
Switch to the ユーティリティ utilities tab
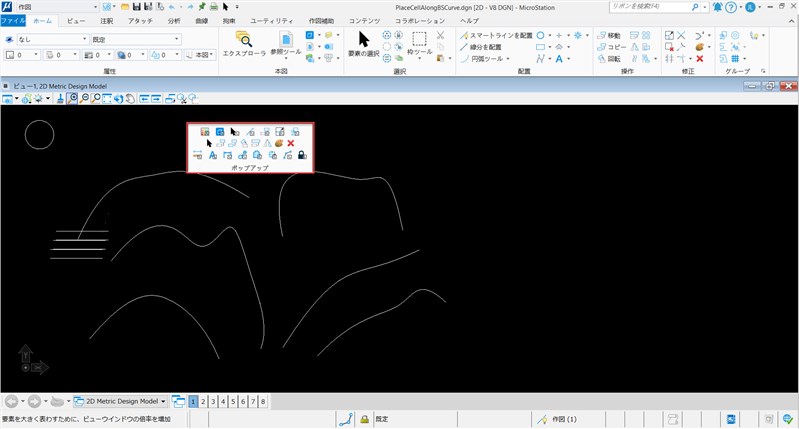click(272, 21)
